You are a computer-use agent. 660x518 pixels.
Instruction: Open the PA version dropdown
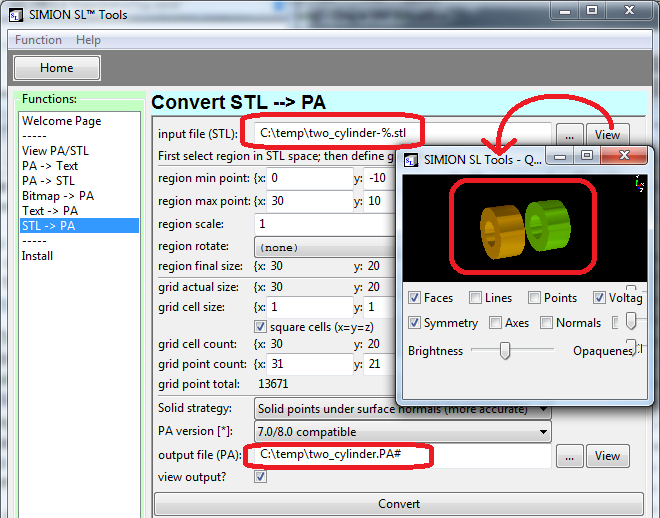tap(402, 432)
